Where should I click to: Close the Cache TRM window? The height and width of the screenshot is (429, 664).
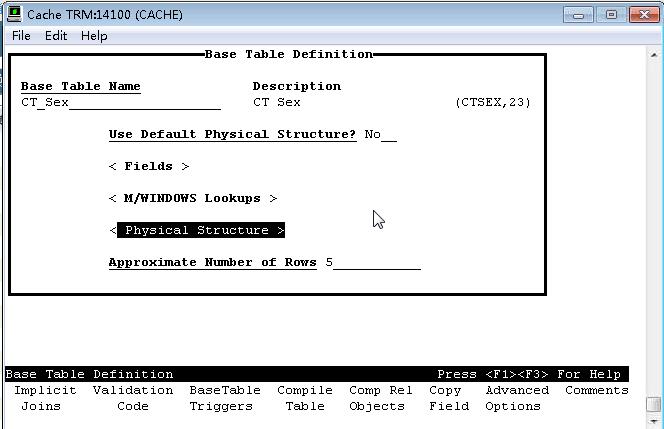click(x=644, y=15)
